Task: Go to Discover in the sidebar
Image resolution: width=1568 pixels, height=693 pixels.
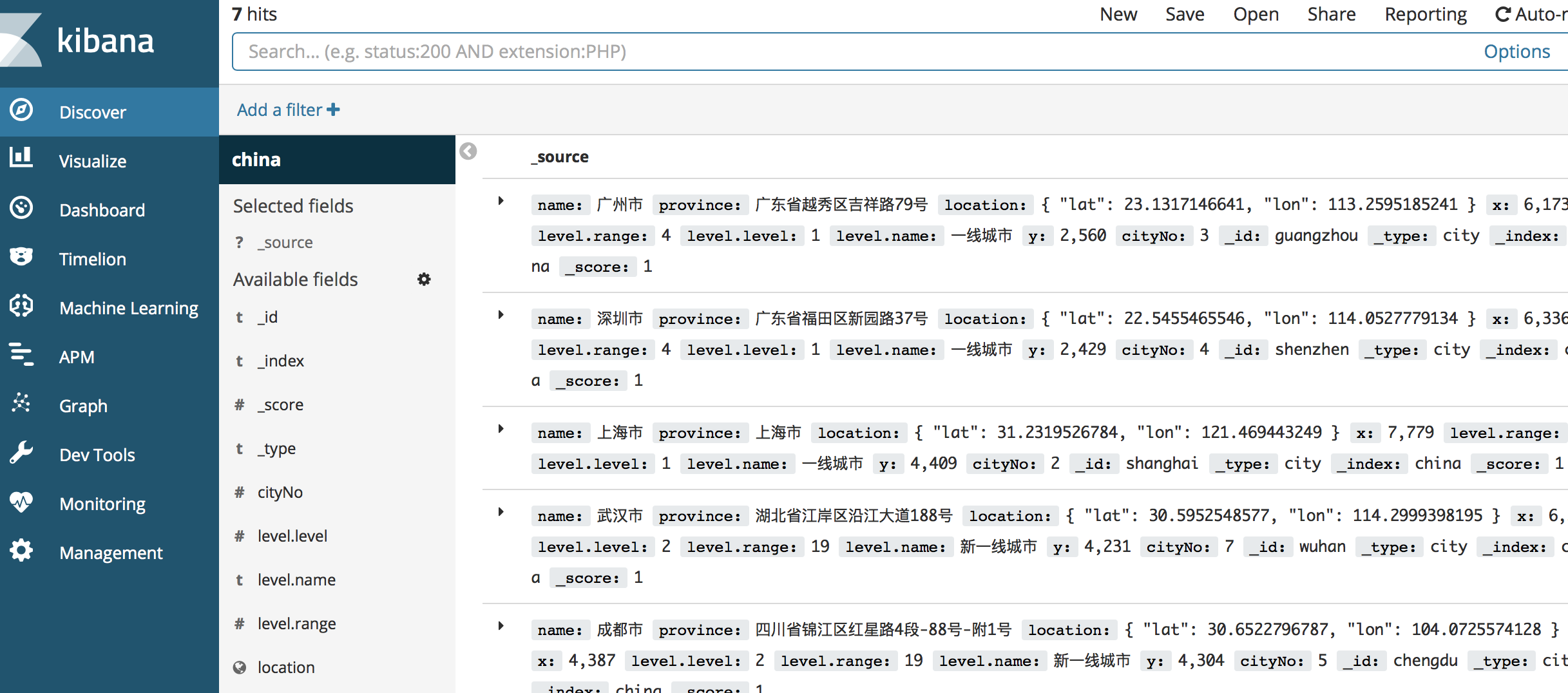Action: coord(110,112)
